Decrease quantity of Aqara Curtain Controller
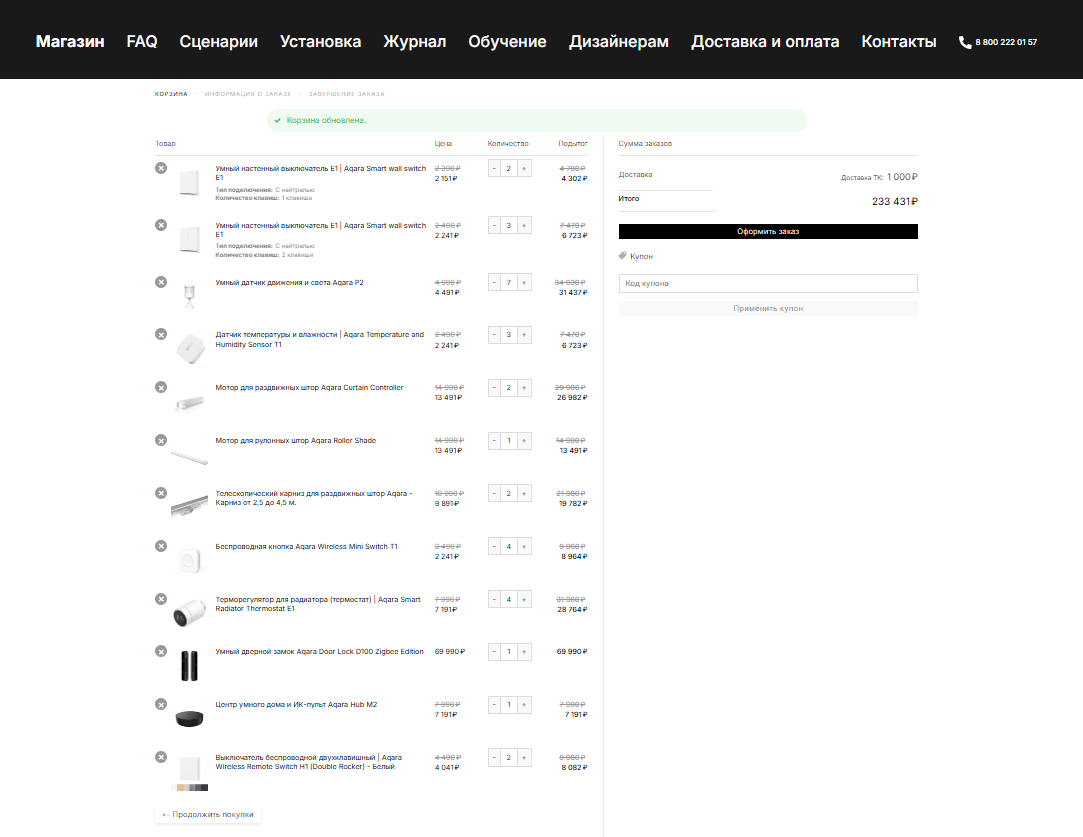Image resolution: width=1083 pixels, height=837 pixels. [495, 388]
